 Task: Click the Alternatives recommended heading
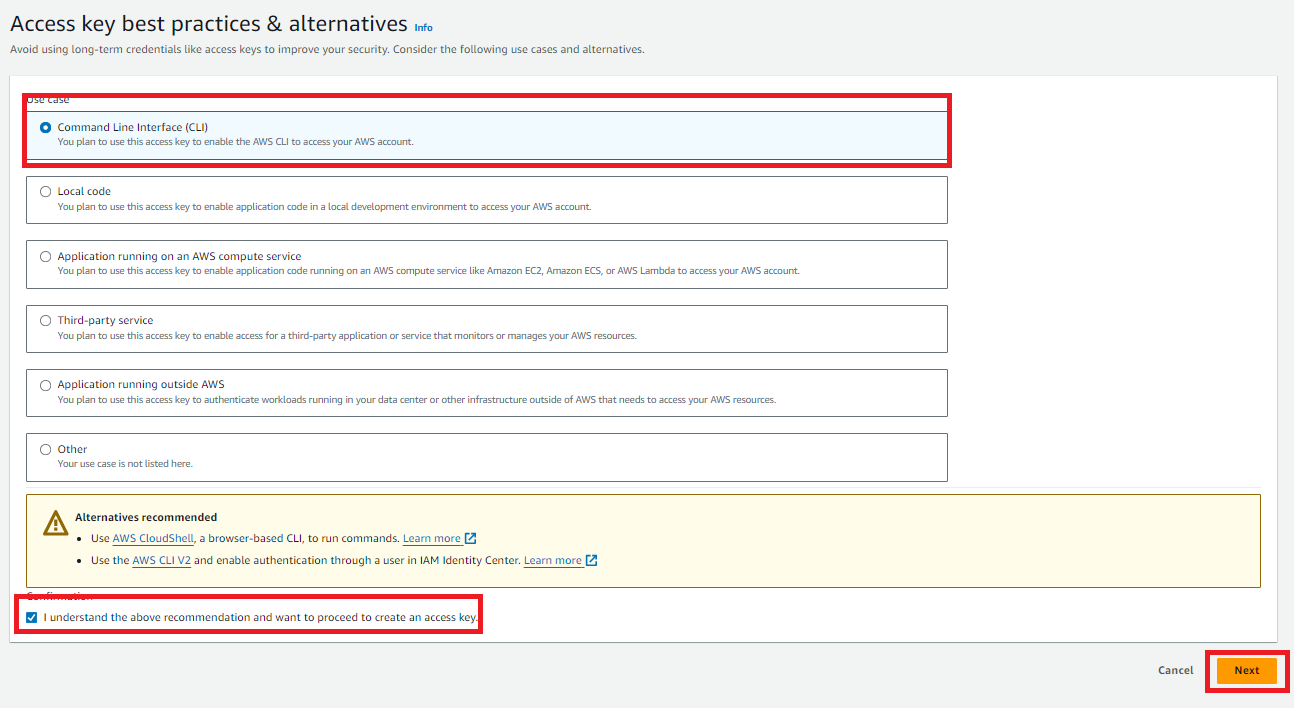click(x=146, y=517)
